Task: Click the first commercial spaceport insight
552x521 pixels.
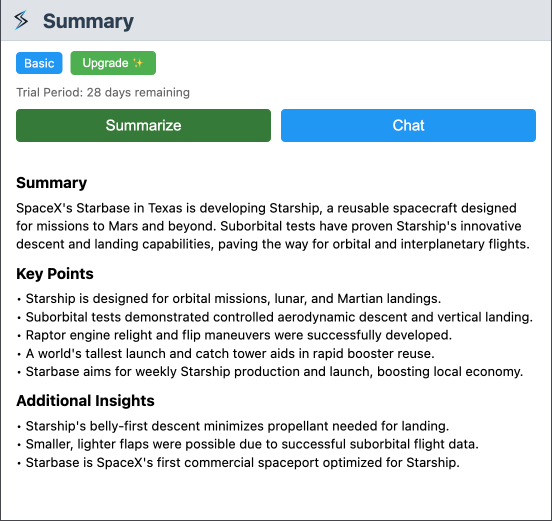Action: point(243,463)
